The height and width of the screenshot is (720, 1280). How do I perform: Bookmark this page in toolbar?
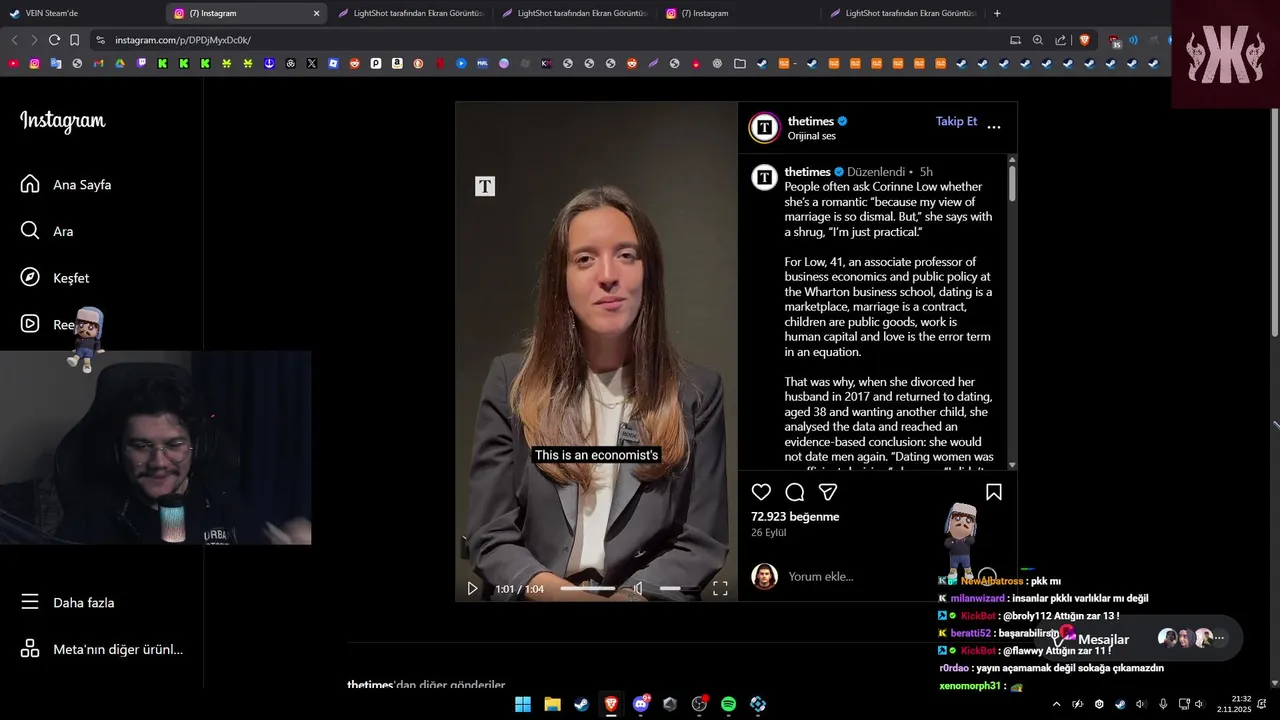coord(74,40)
